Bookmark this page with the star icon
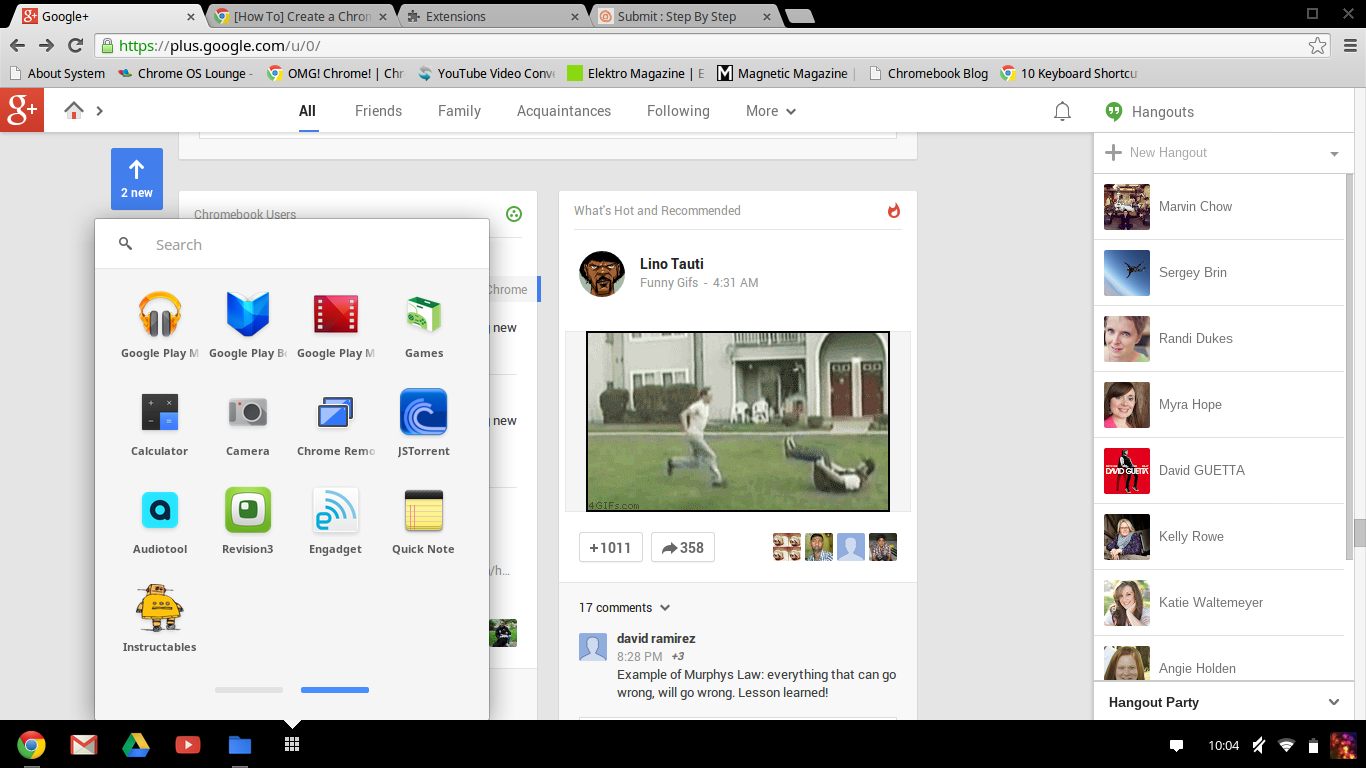The width and height of the screenshot is (1366, 768). pos(1320,45)
